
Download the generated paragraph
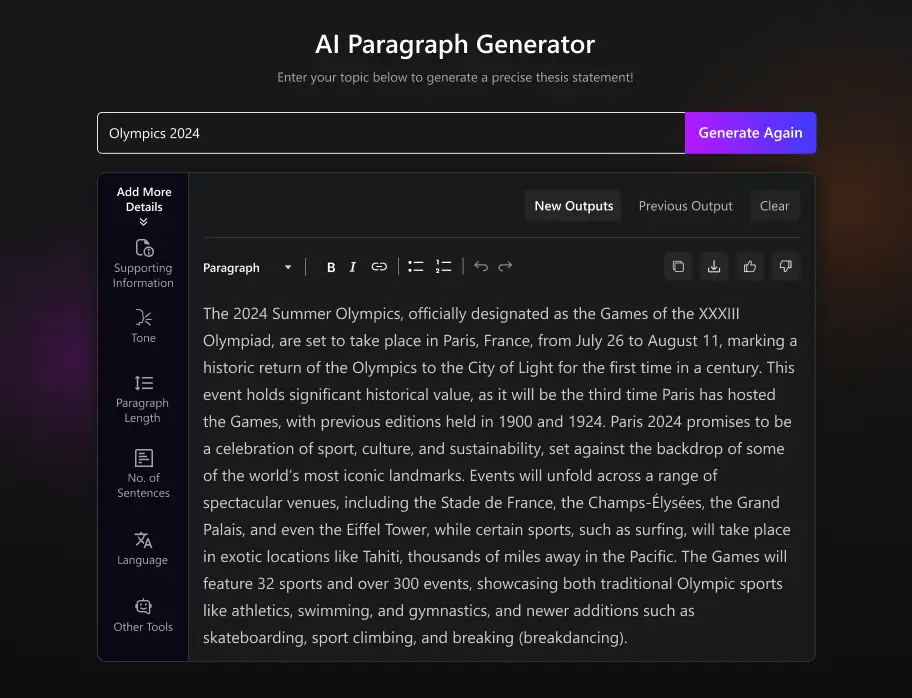pyautogui.click(x=714, y=266)
